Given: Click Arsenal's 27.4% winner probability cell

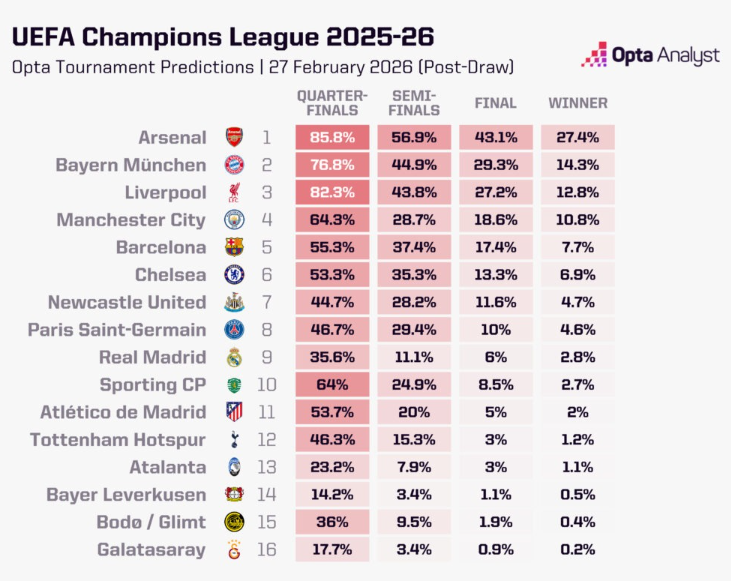Looking at the screenshot, I should pos(578,137).
